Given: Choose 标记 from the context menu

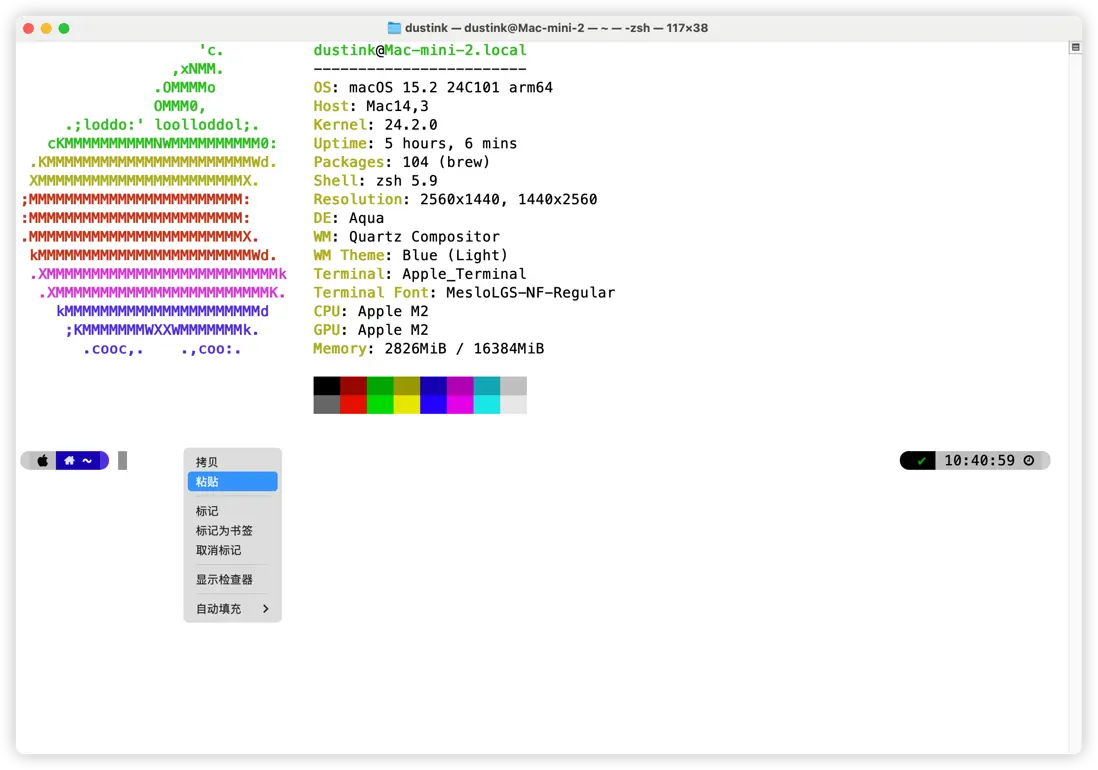Looking at the screenshot, I should [x=207, y=511].
